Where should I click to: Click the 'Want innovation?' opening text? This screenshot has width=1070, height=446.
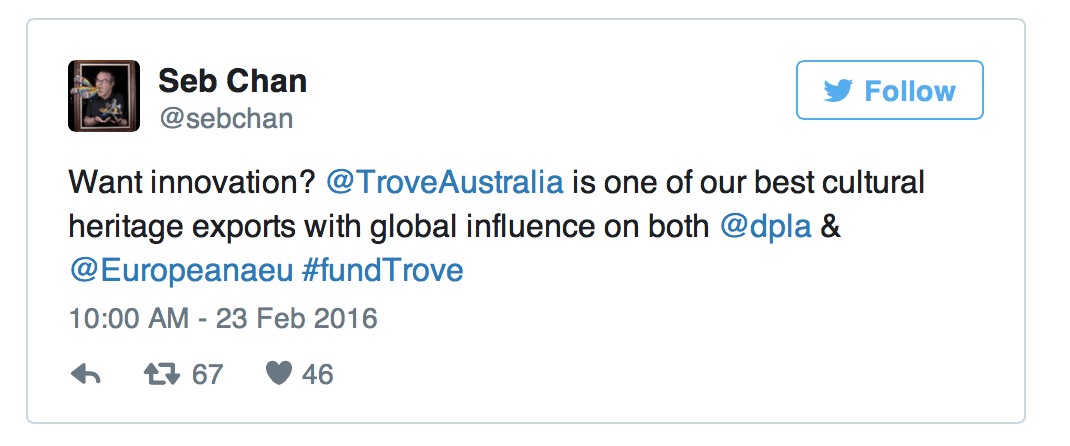point(192,183)
